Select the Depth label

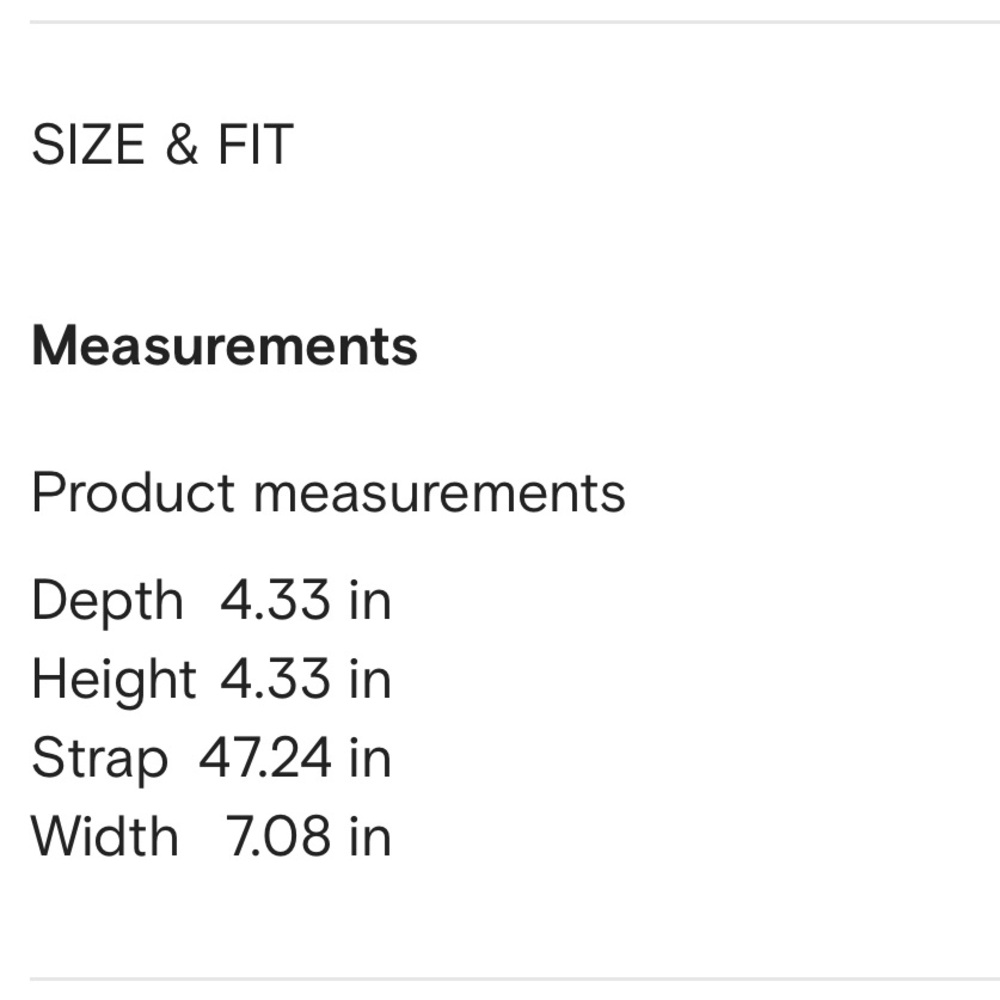[x=107, y=602]
